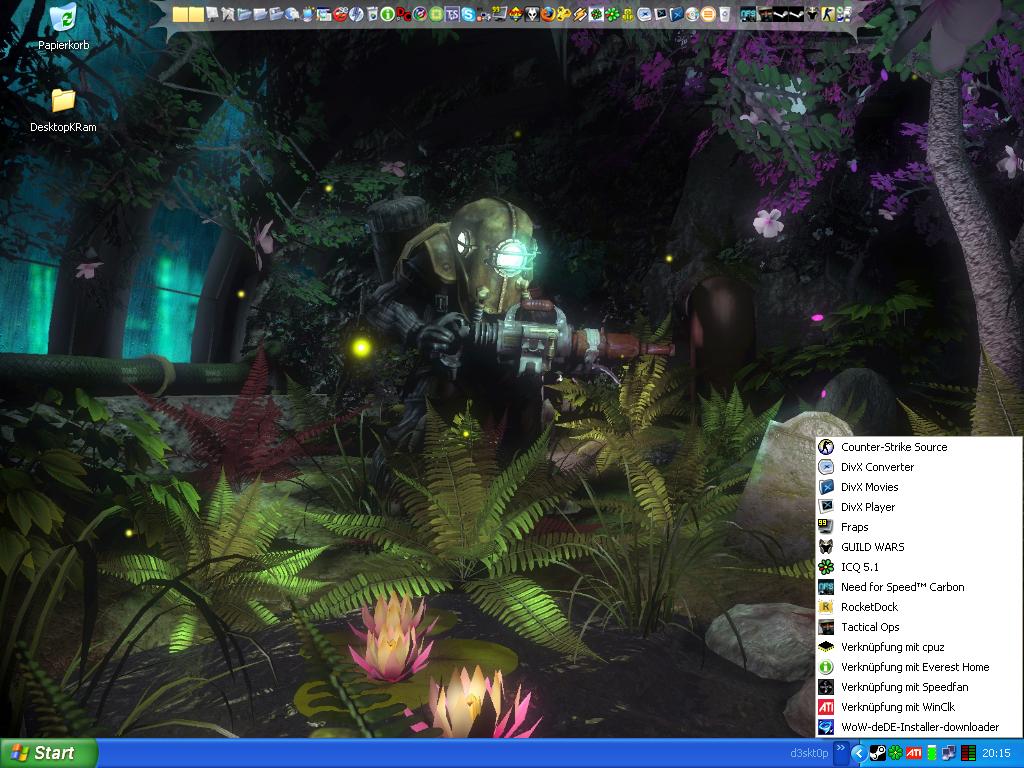Open Skype from the top dock
1024x768 pixels.
pos(468,14)
